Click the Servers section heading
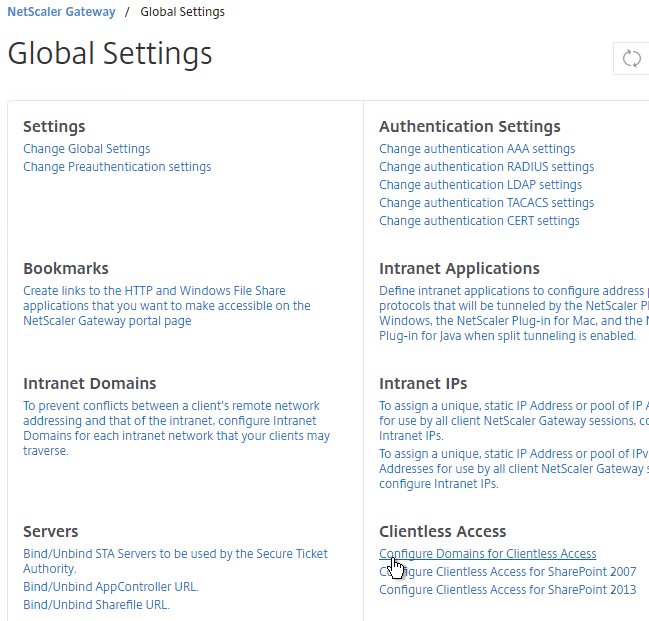Screen dimensions: 649x621 click(x=50, y=531)
